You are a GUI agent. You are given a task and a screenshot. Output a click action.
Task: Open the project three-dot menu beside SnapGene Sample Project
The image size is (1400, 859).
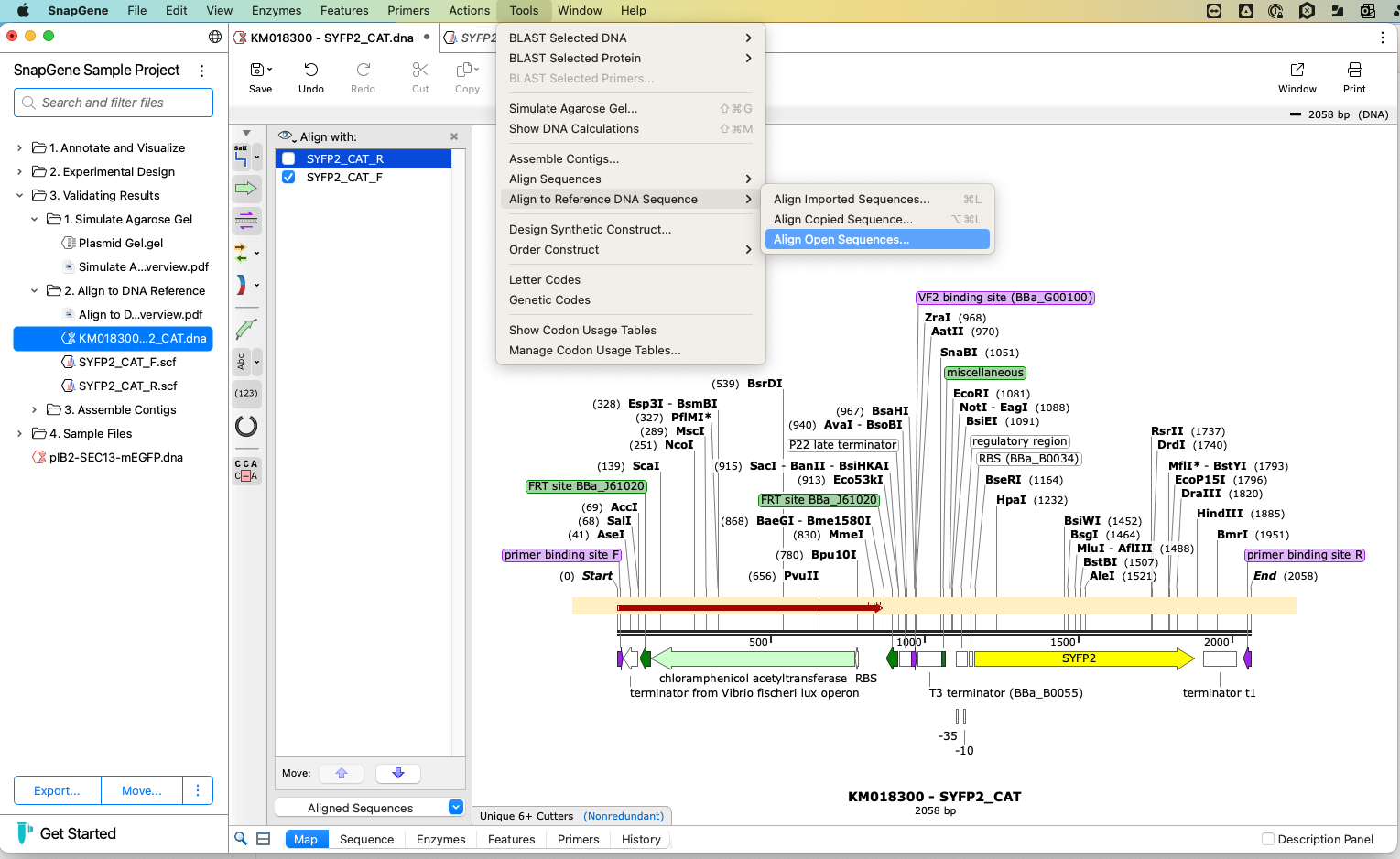202,71
